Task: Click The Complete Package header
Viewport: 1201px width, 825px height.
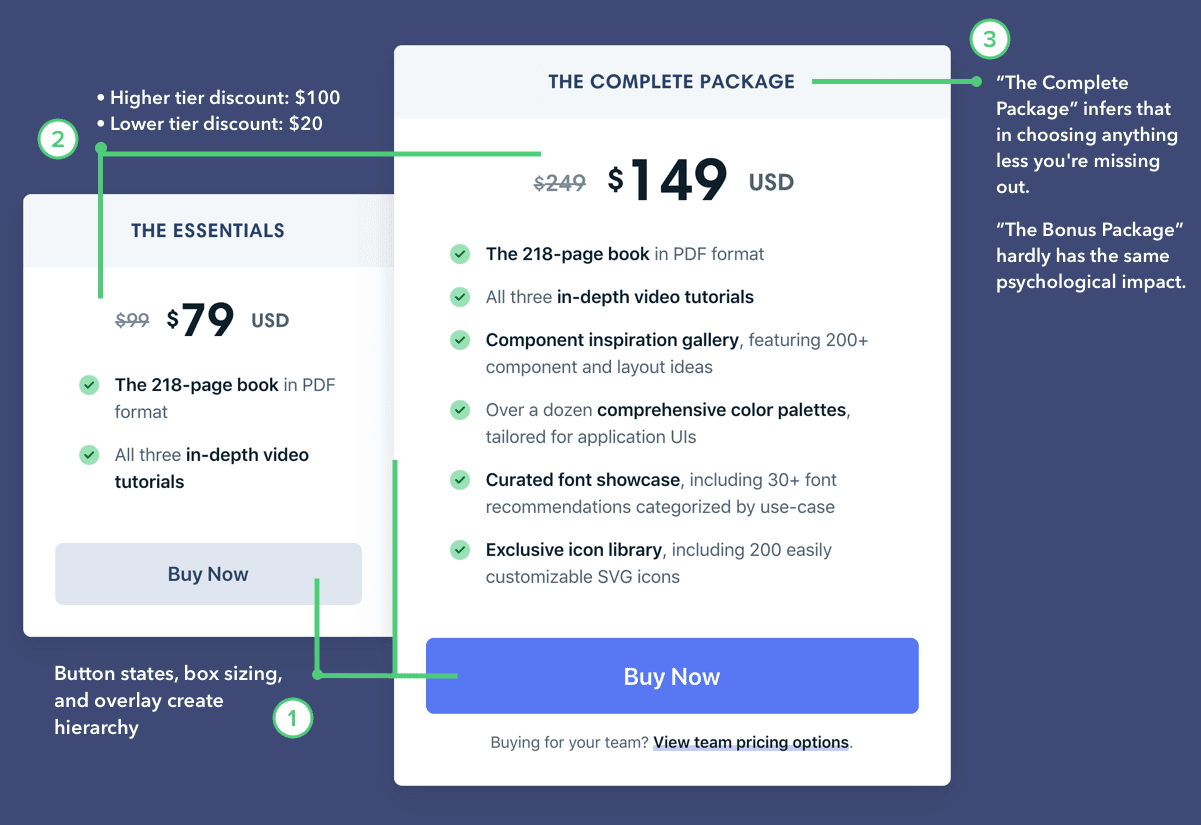Action: [671, 82]
